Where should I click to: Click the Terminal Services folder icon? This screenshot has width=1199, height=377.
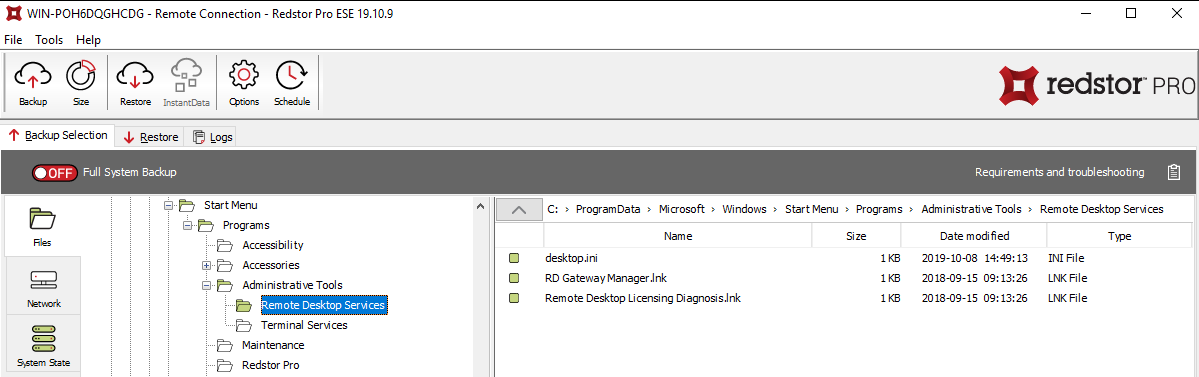[x=243, y=325]
